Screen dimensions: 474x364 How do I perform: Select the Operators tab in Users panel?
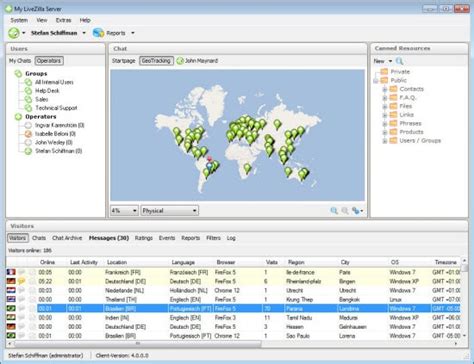point(49,61)
